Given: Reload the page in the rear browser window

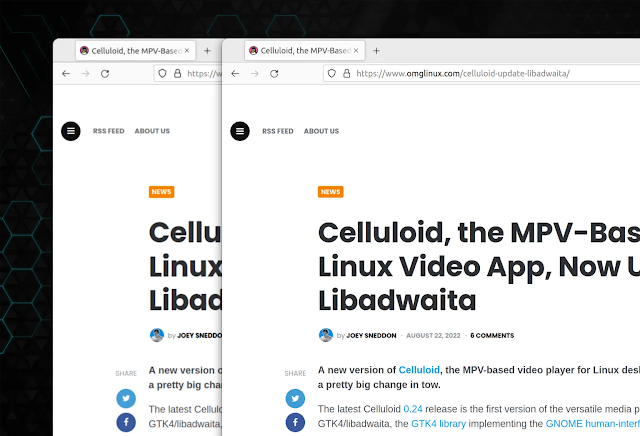Looking at the screenshot, I should [105, 73].
